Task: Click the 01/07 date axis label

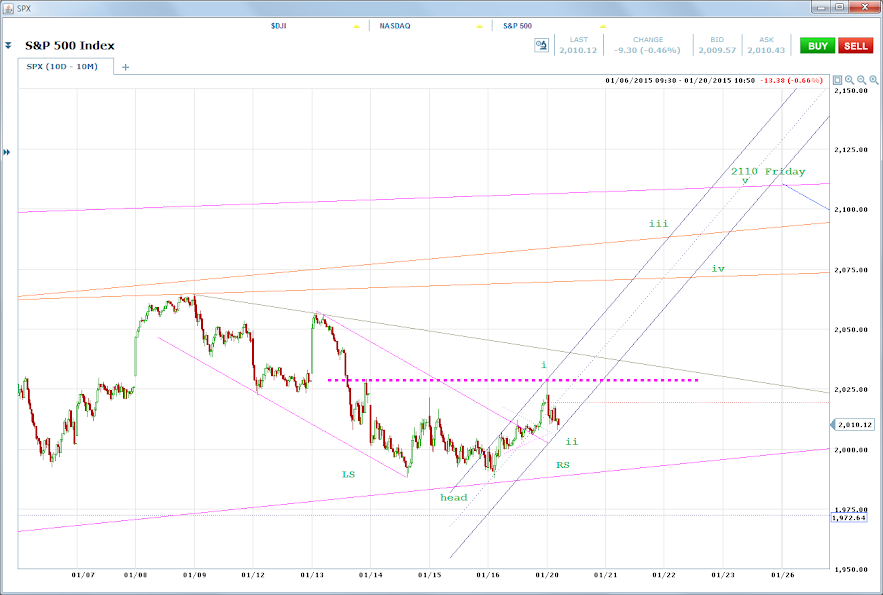Action: tap(83, 575)
